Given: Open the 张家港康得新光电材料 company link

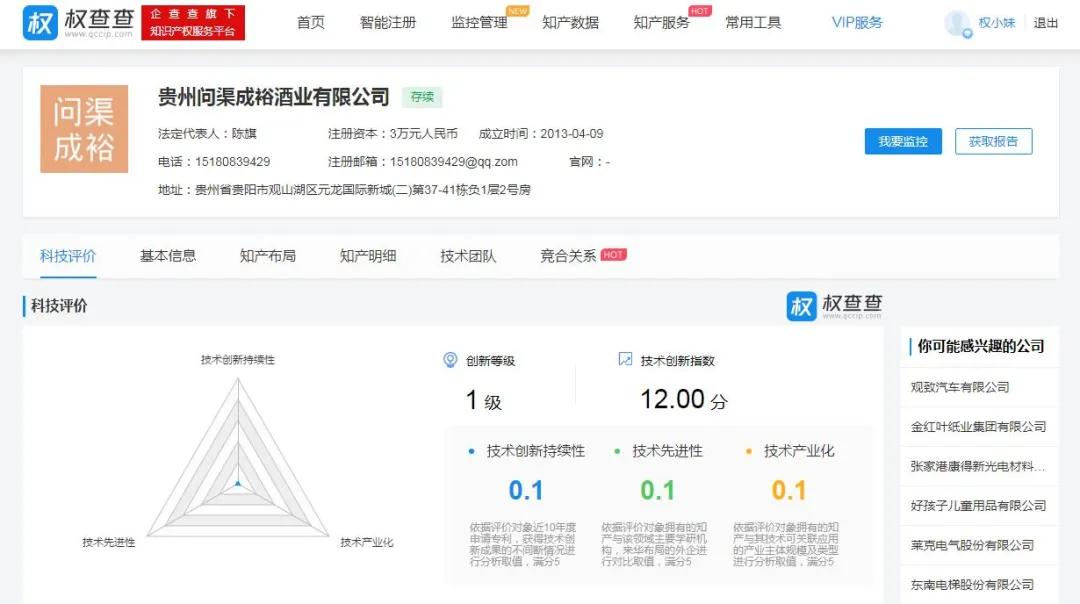Looking at the screenshot, I should coord(978,466).
